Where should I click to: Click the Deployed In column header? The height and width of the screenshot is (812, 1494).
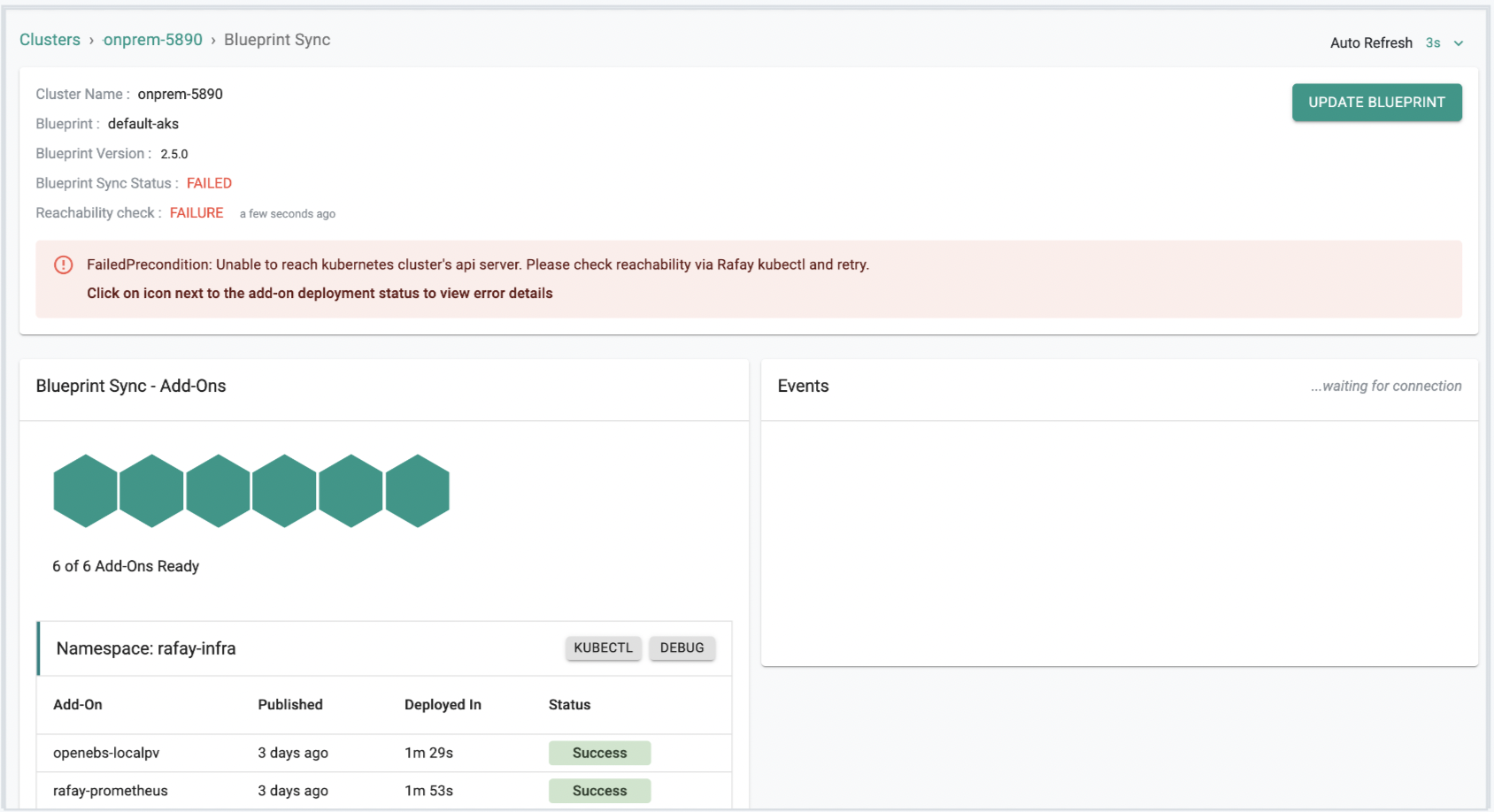[x=443, y=705]
